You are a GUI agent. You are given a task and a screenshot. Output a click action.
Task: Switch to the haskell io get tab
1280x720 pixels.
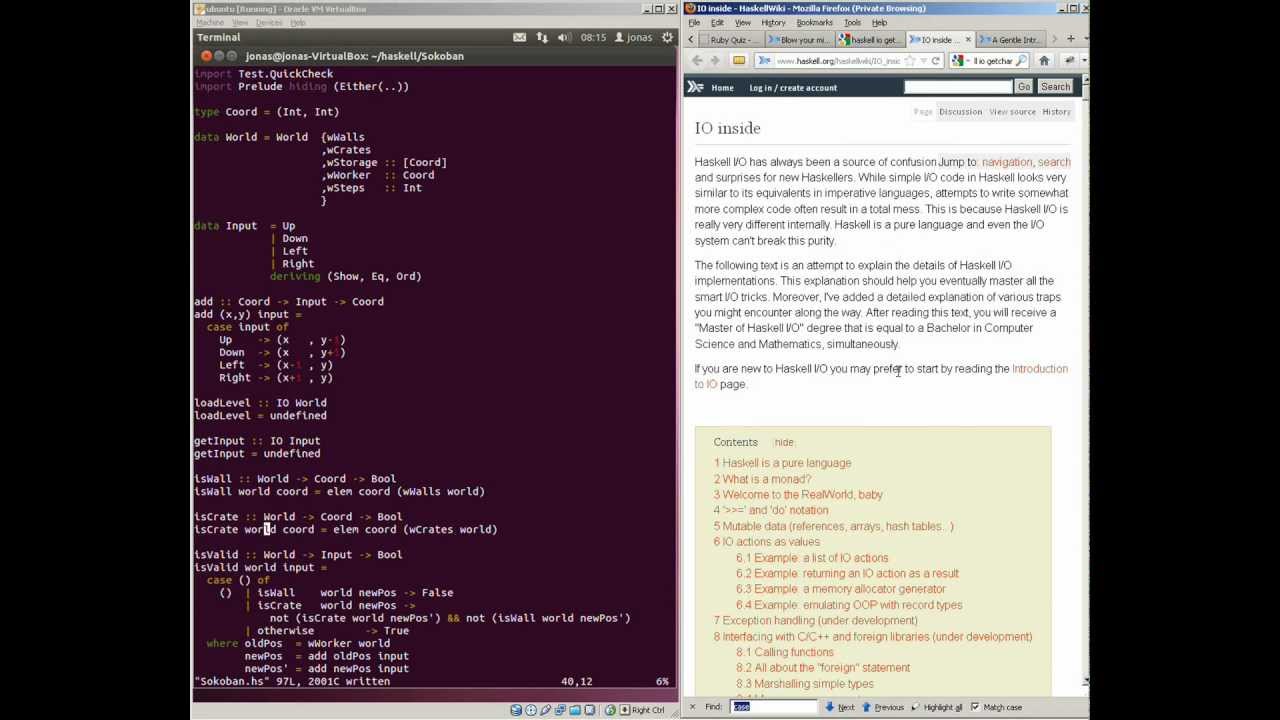(x=870, y=40)
